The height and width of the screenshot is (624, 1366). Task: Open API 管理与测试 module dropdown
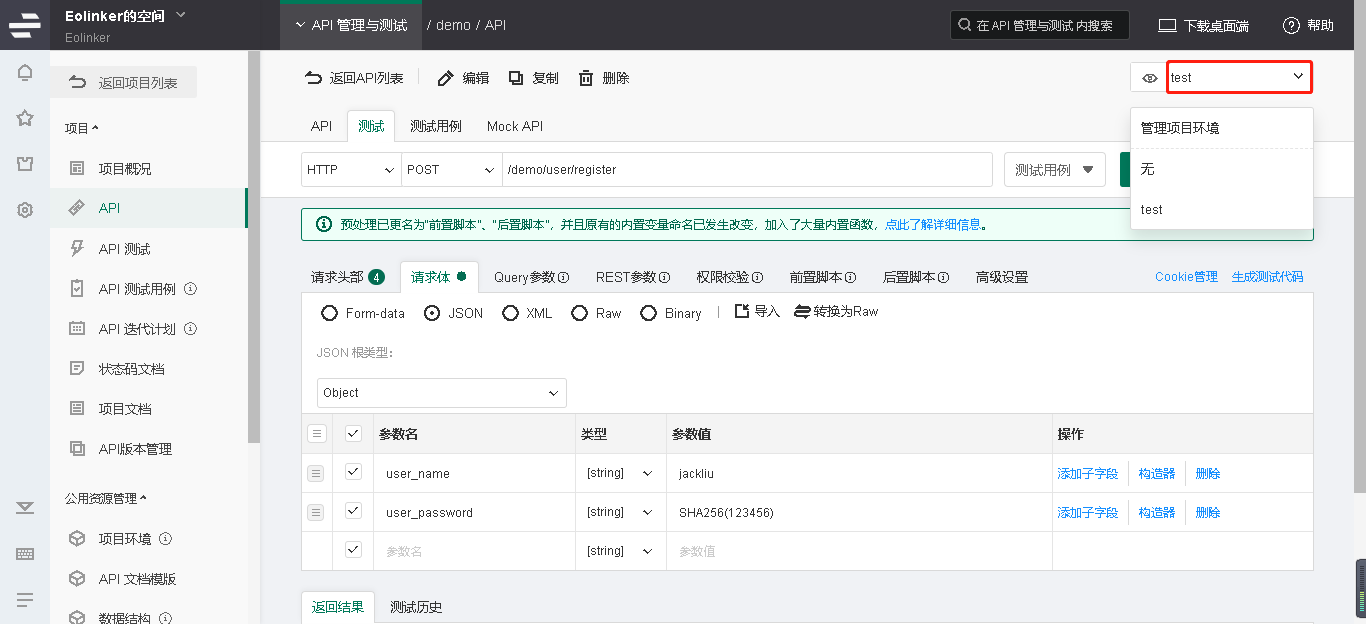(351, 25)
